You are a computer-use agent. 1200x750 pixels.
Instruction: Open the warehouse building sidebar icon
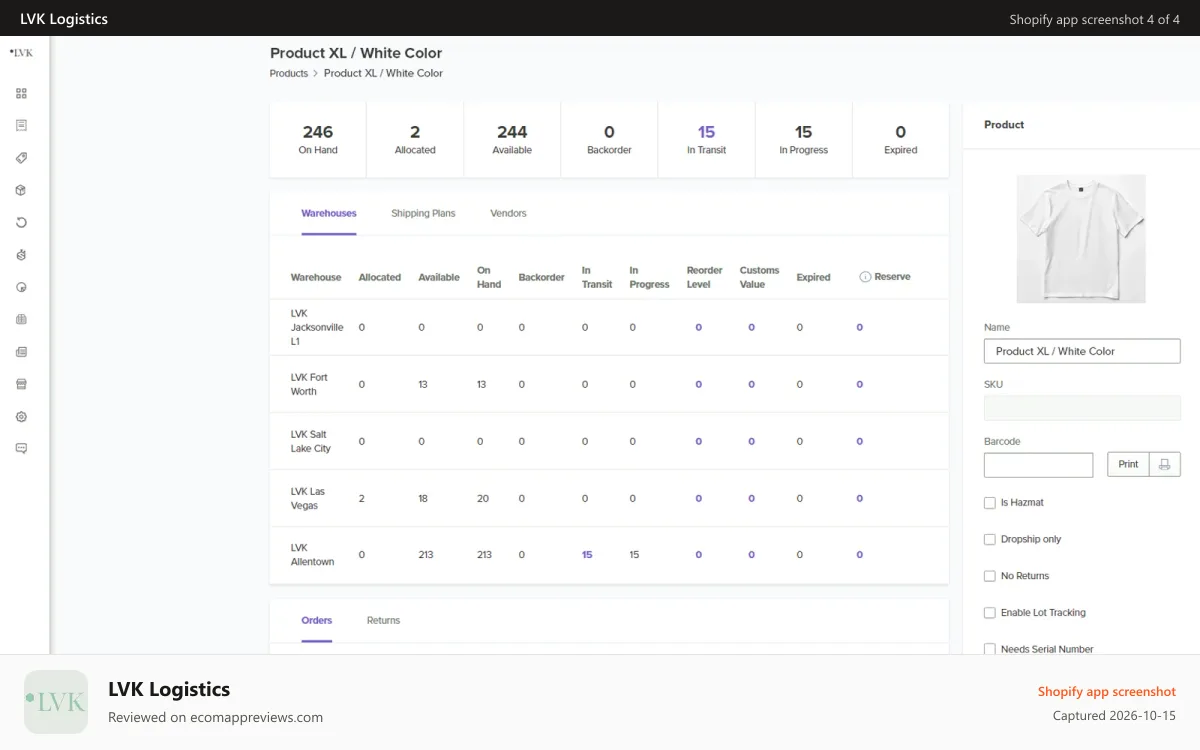21,319
